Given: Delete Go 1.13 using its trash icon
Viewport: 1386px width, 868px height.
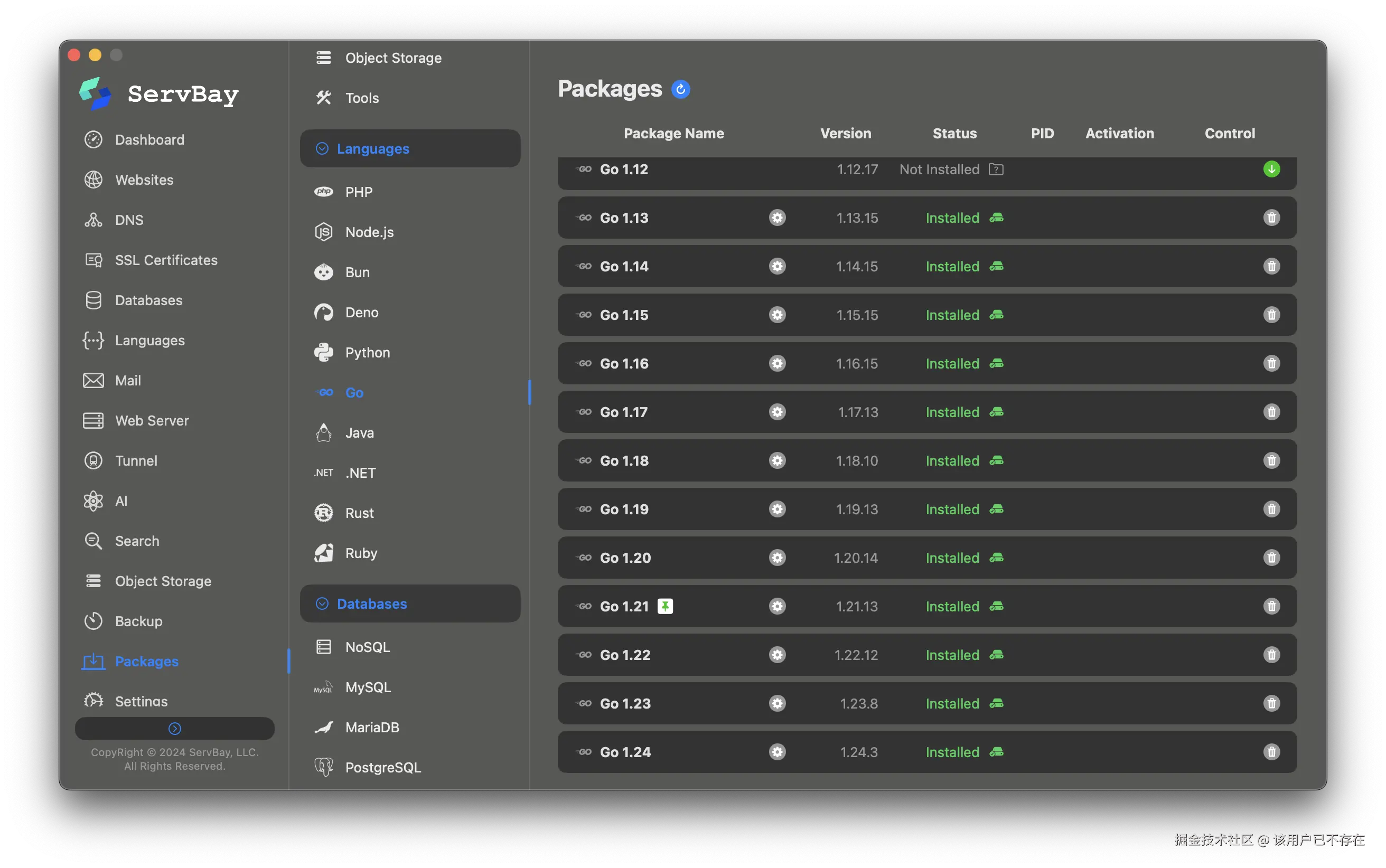Looking at the screenshot, I should (1271, 218).
